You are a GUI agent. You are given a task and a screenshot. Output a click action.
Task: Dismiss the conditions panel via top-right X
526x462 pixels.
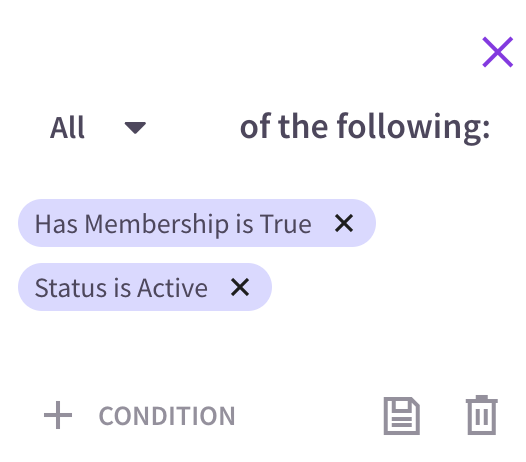tap(497, 52)
